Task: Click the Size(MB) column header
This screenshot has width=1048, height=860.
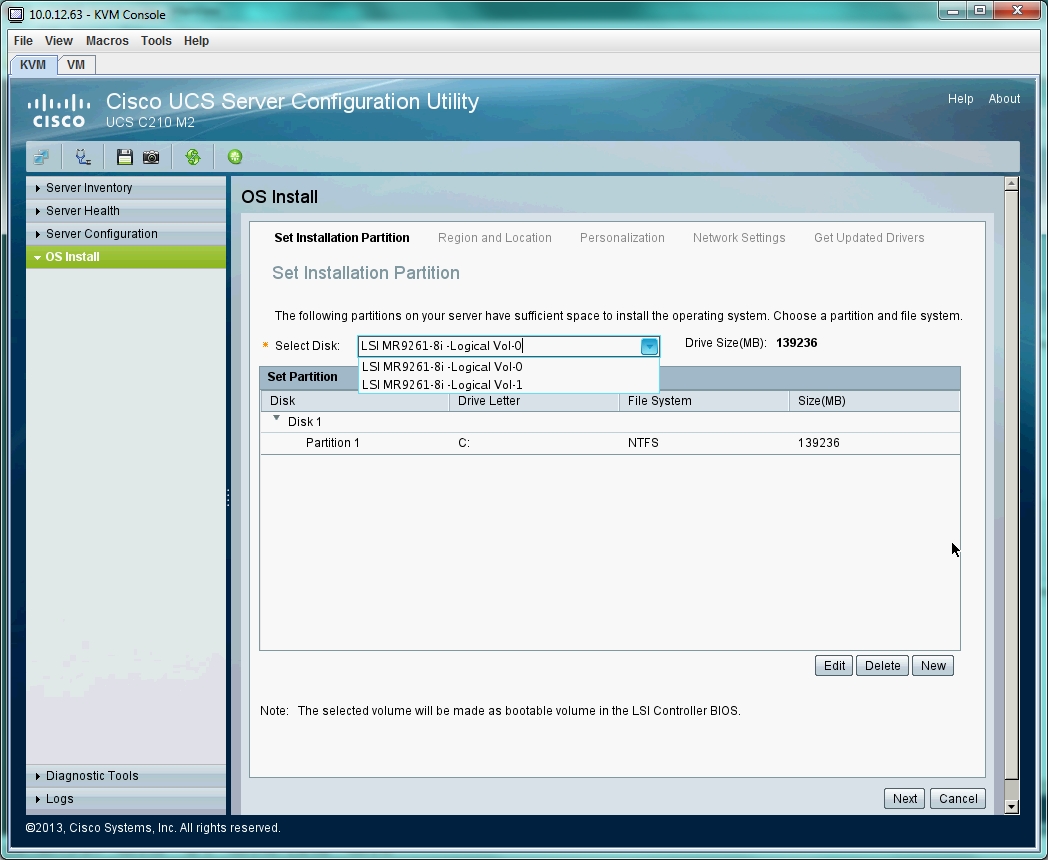Action: [x=874, y=401]
